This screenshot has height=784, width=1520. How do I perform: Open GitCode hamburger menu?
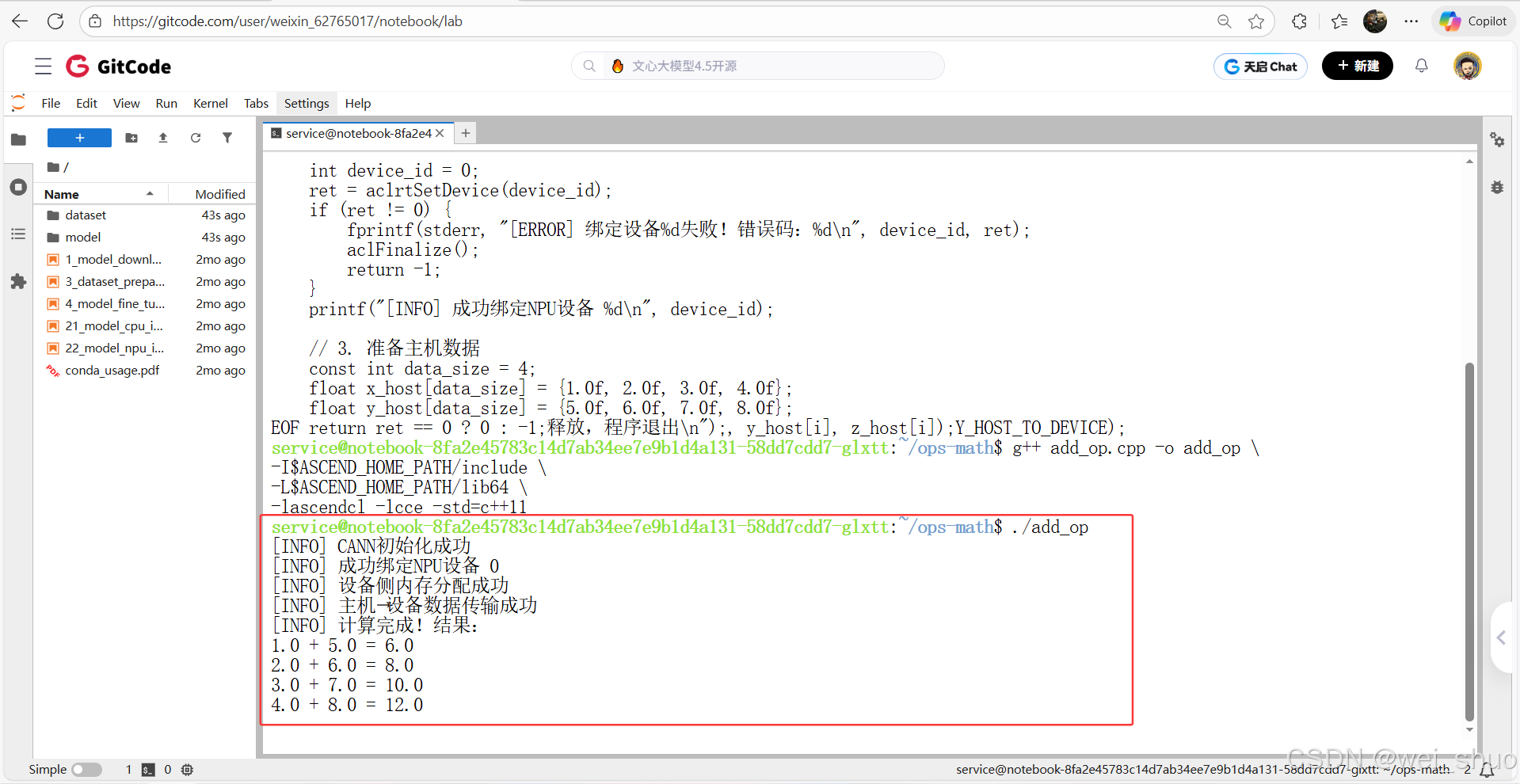click(x=44, y=66)
